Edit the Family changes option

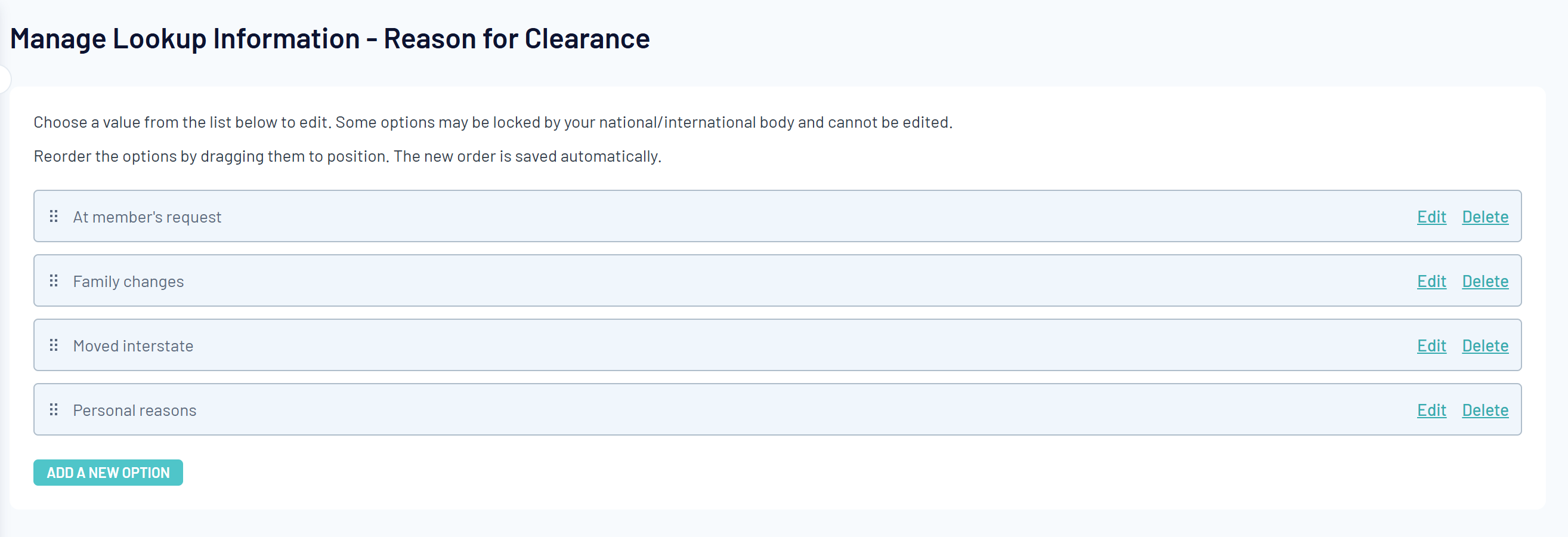(x=1431, y=281)
